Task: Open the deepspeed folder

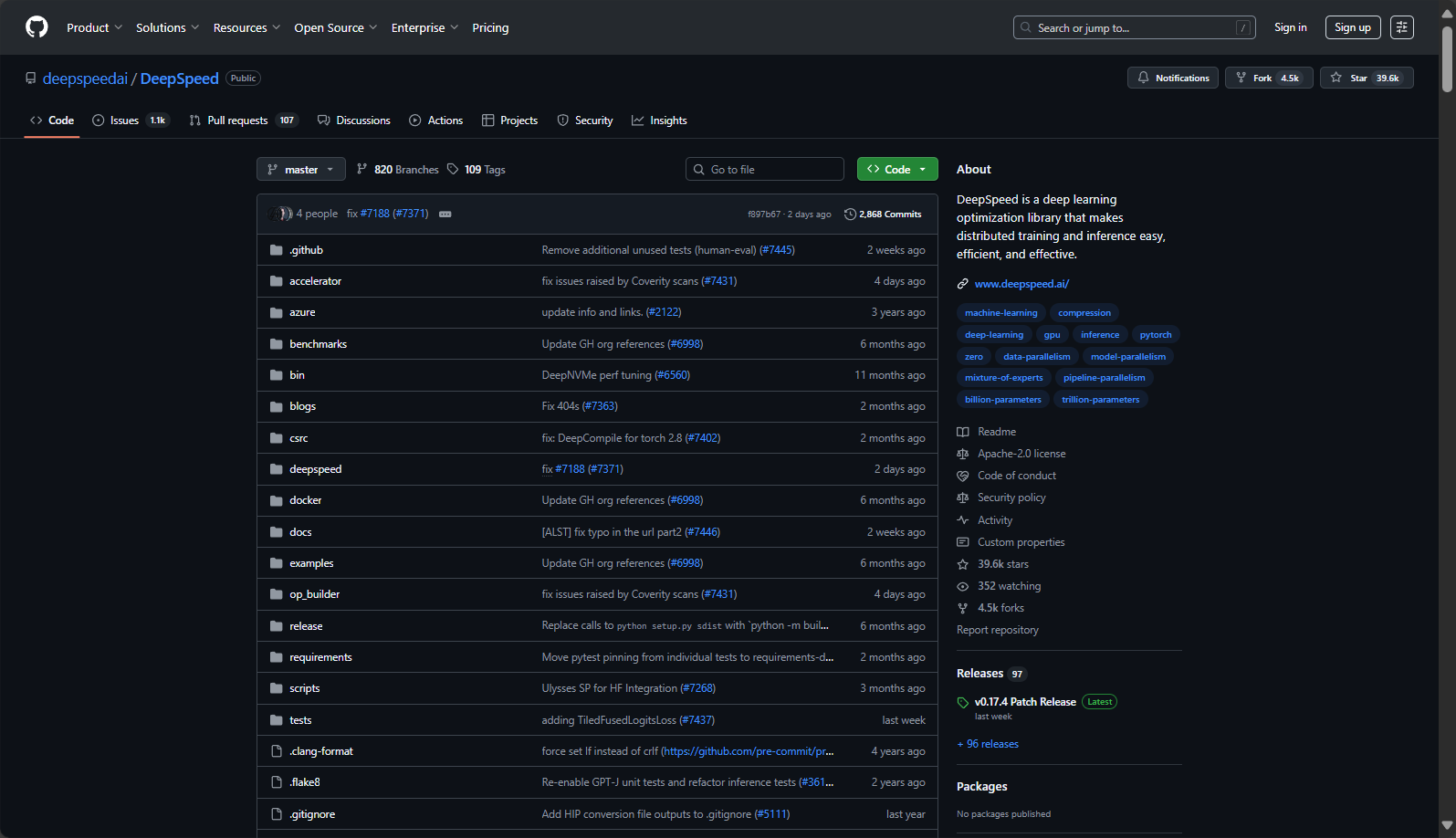Action: click(316, 469)
